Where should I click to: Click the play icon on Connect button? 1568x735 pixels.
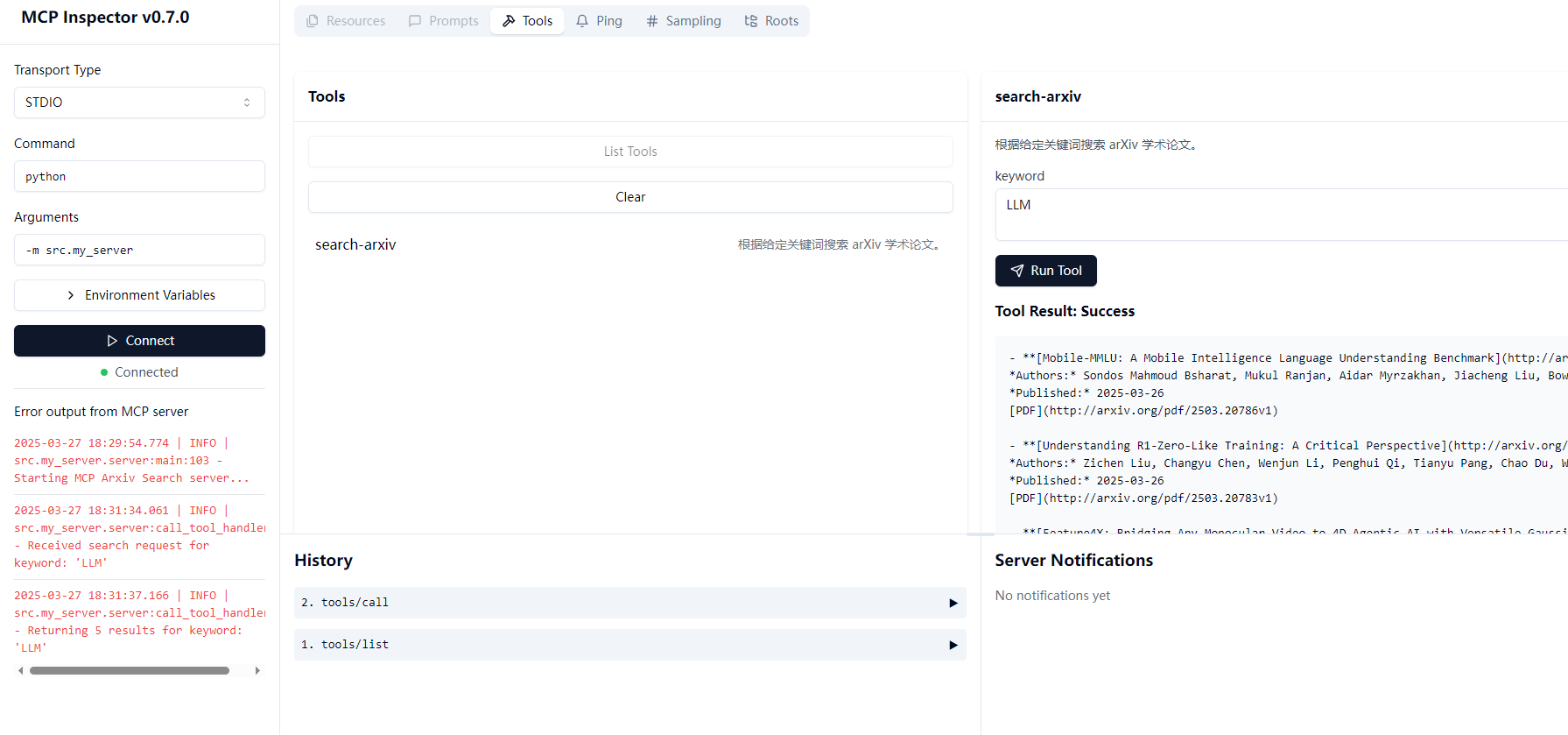[x=112, y=341]
